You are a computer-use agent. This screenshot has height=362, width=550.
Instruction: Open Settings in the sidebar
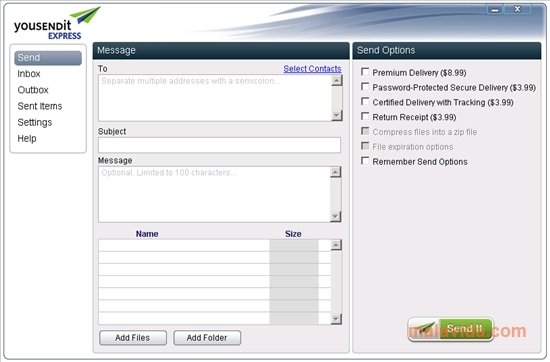35,122
